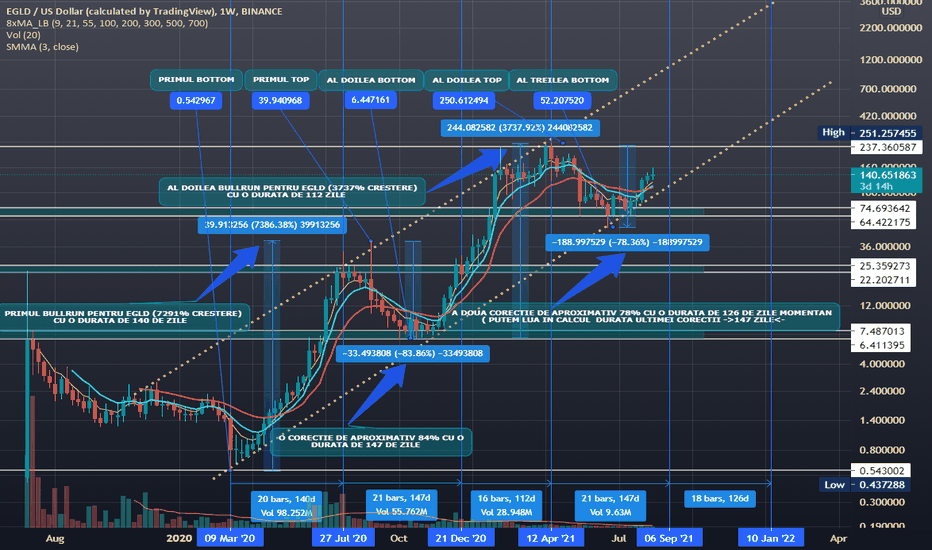Click the 27 Jul '20 date marker
Viewport: 932px width, 550px height.
pos(343,538)
